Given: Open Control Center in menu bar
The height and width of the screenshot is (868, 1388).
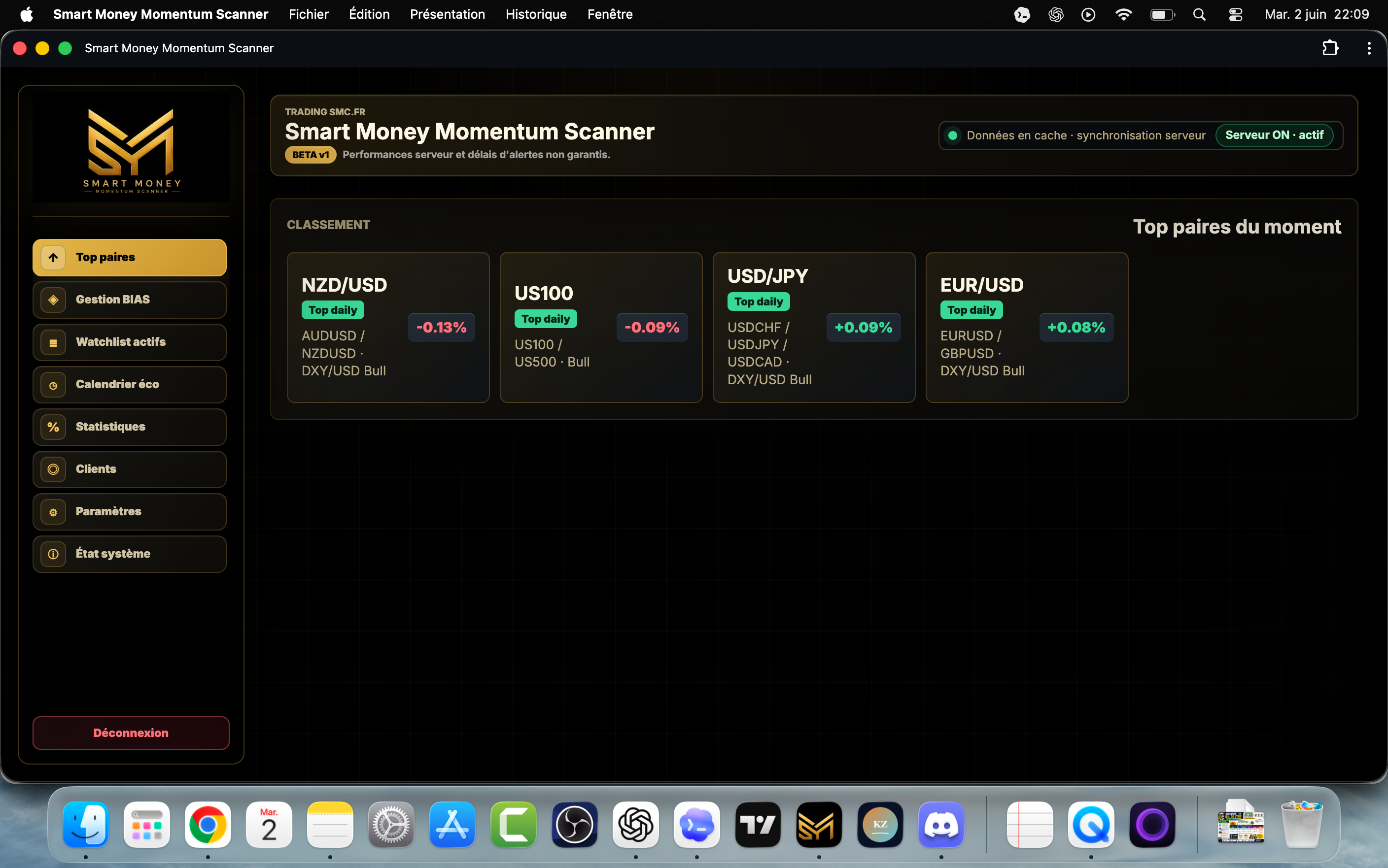Looking at the screenshot, I should click(x=1235, y=14).
